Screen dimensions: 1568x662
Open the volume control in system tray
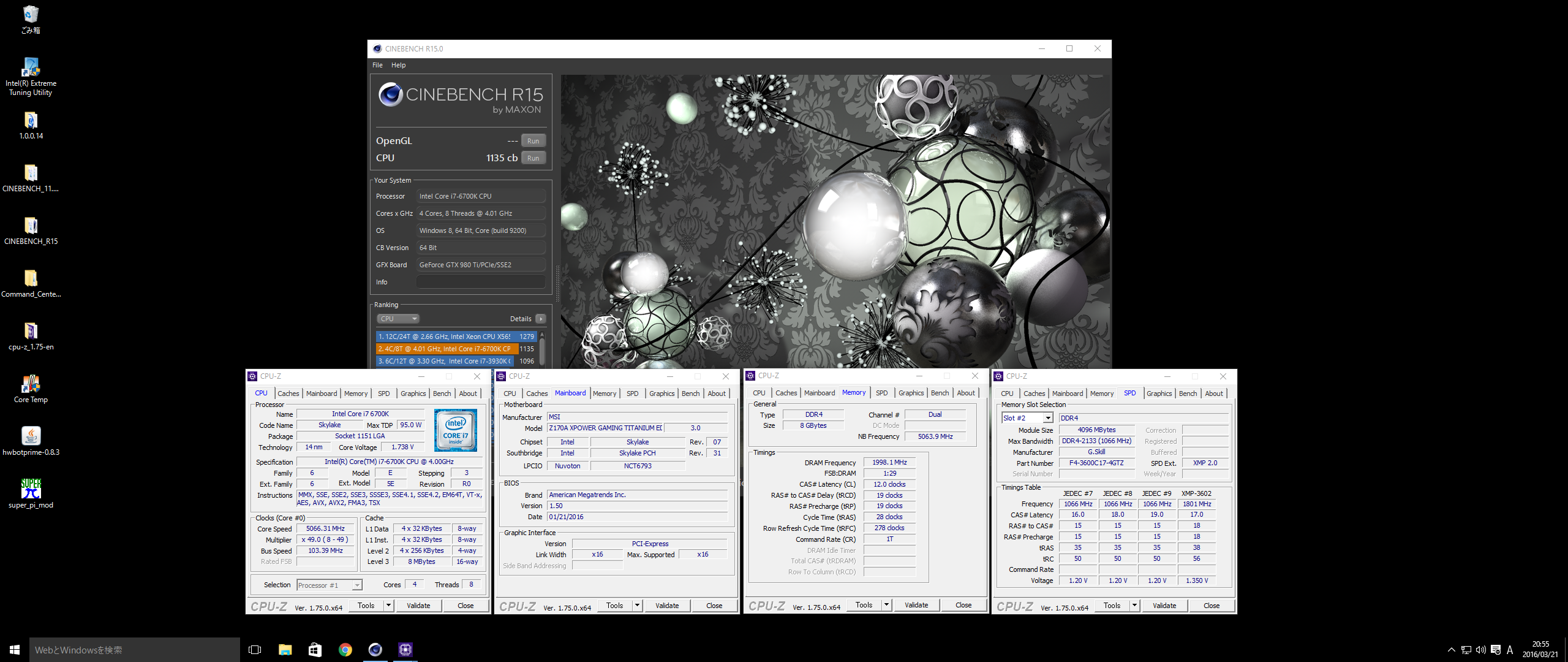pos(1481,650)
